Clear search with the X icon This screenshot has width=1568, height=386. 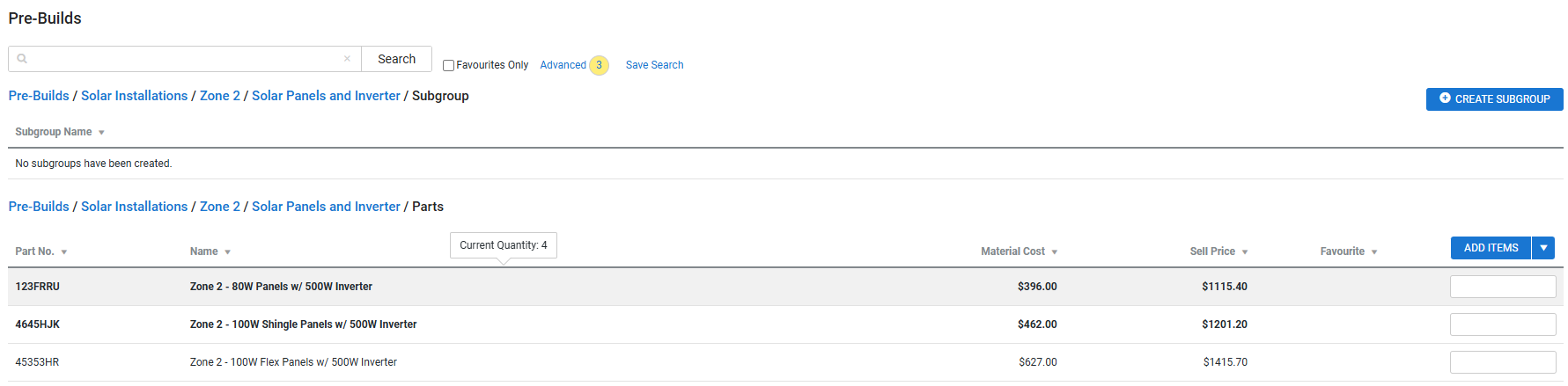347,59
